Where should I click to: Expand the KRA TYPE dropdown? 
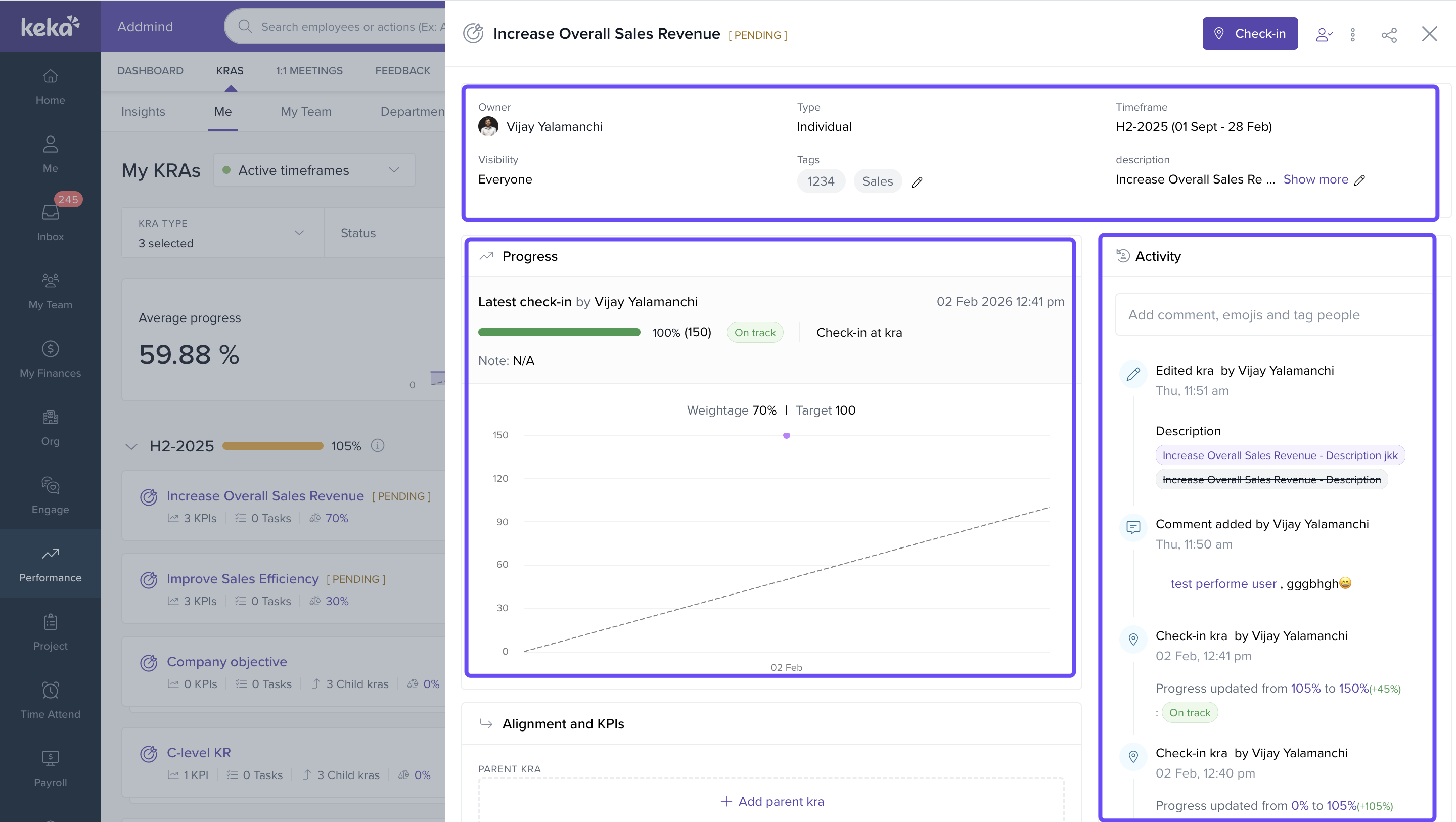pos(222,233)
